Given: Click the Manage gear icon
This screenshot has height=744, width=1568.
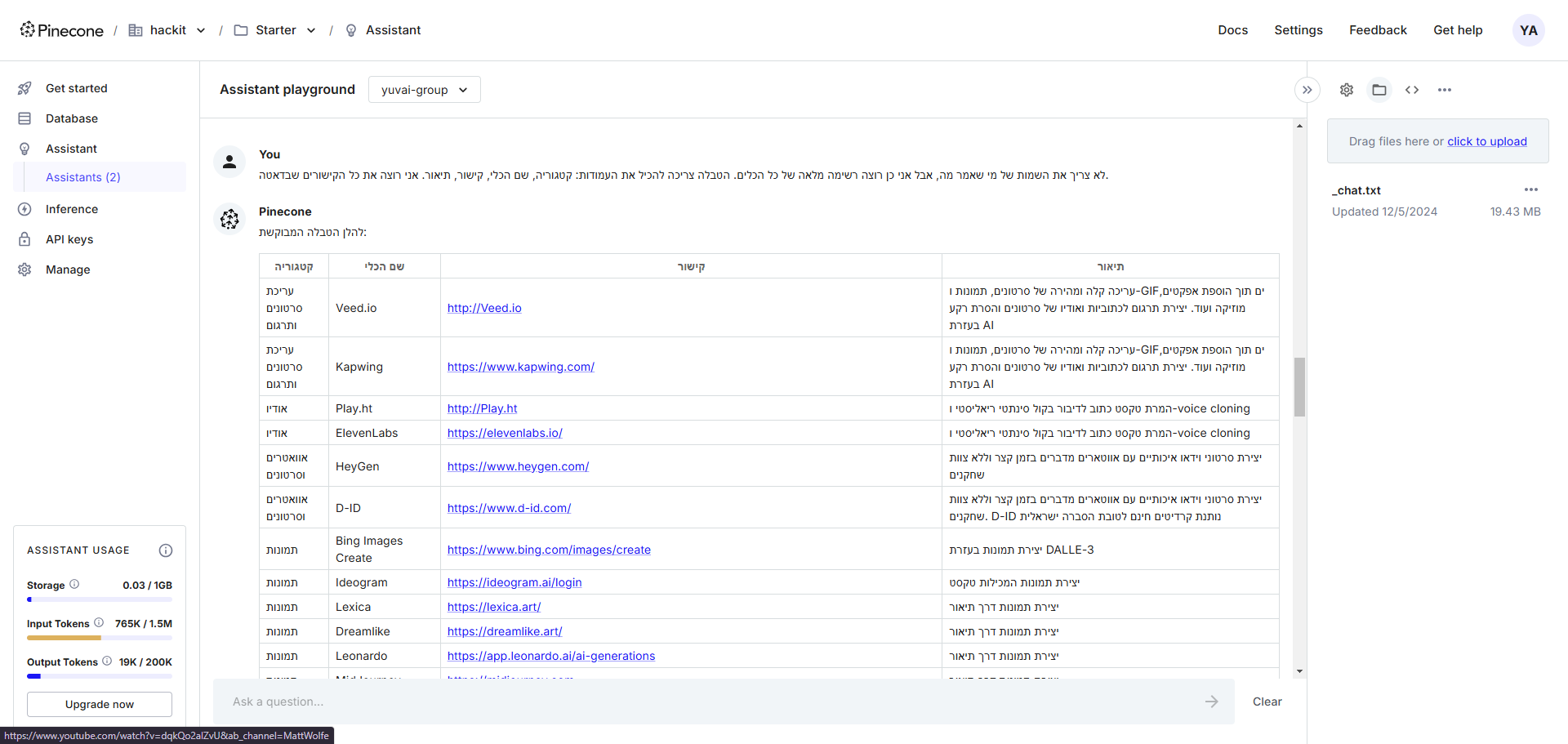Looking at the screenshot, I should 24,270.
